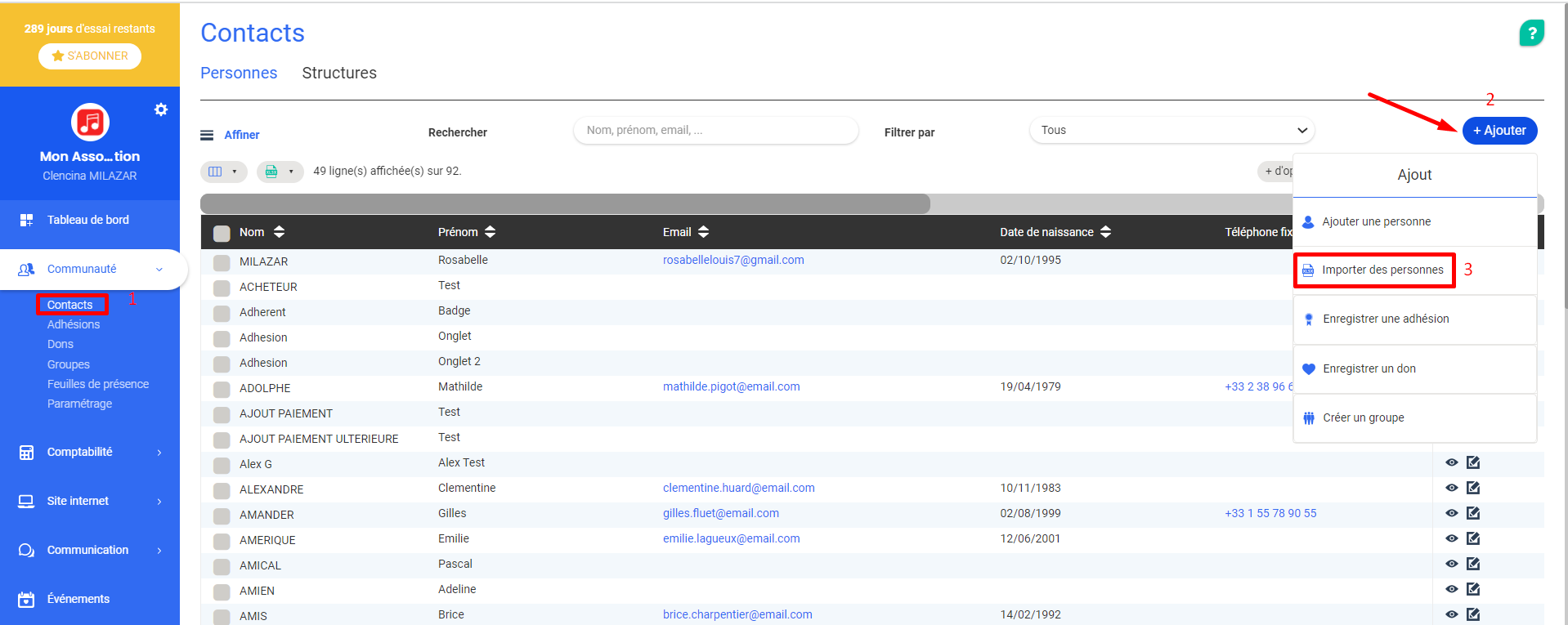Screen dimensions: 1568x625
Task: Choose Enregistrer un don entry
Action: [x=1414, y=368]
